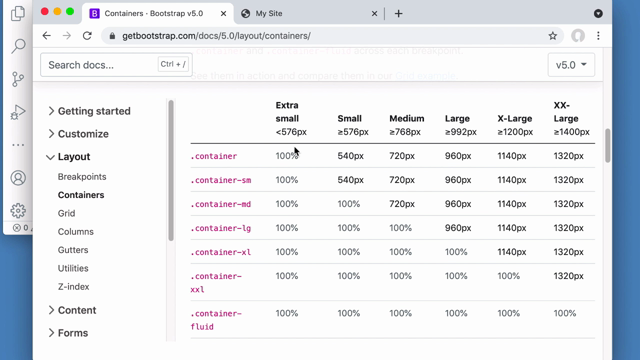Bookmark this page with the star icon
This screenshot has width=640, height=360.
[553, 36]
